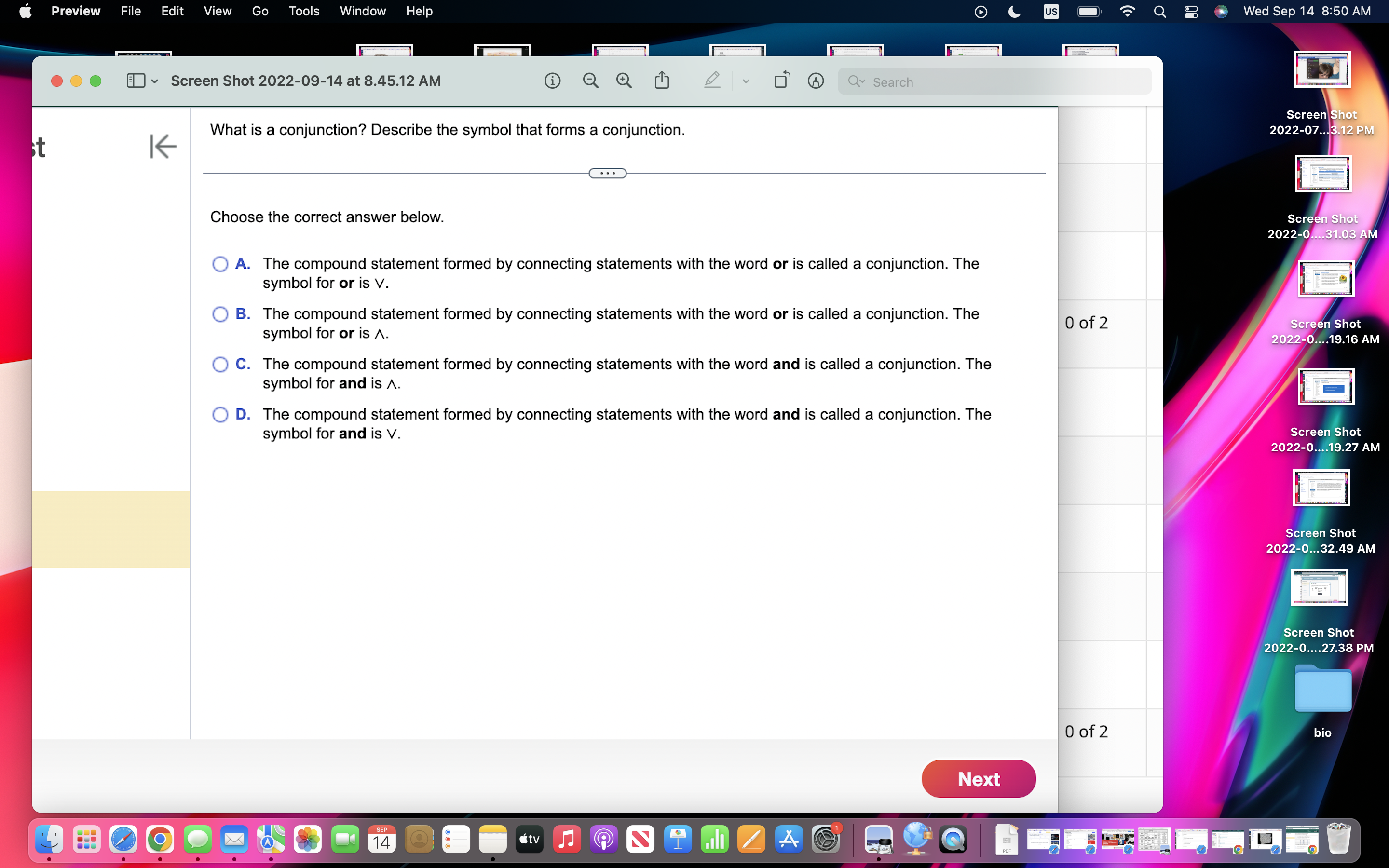The width and height of the screenshot is (1389, 868).
Task: Open the document info panel
Action: pyautogui.click(x=552, y=81)
